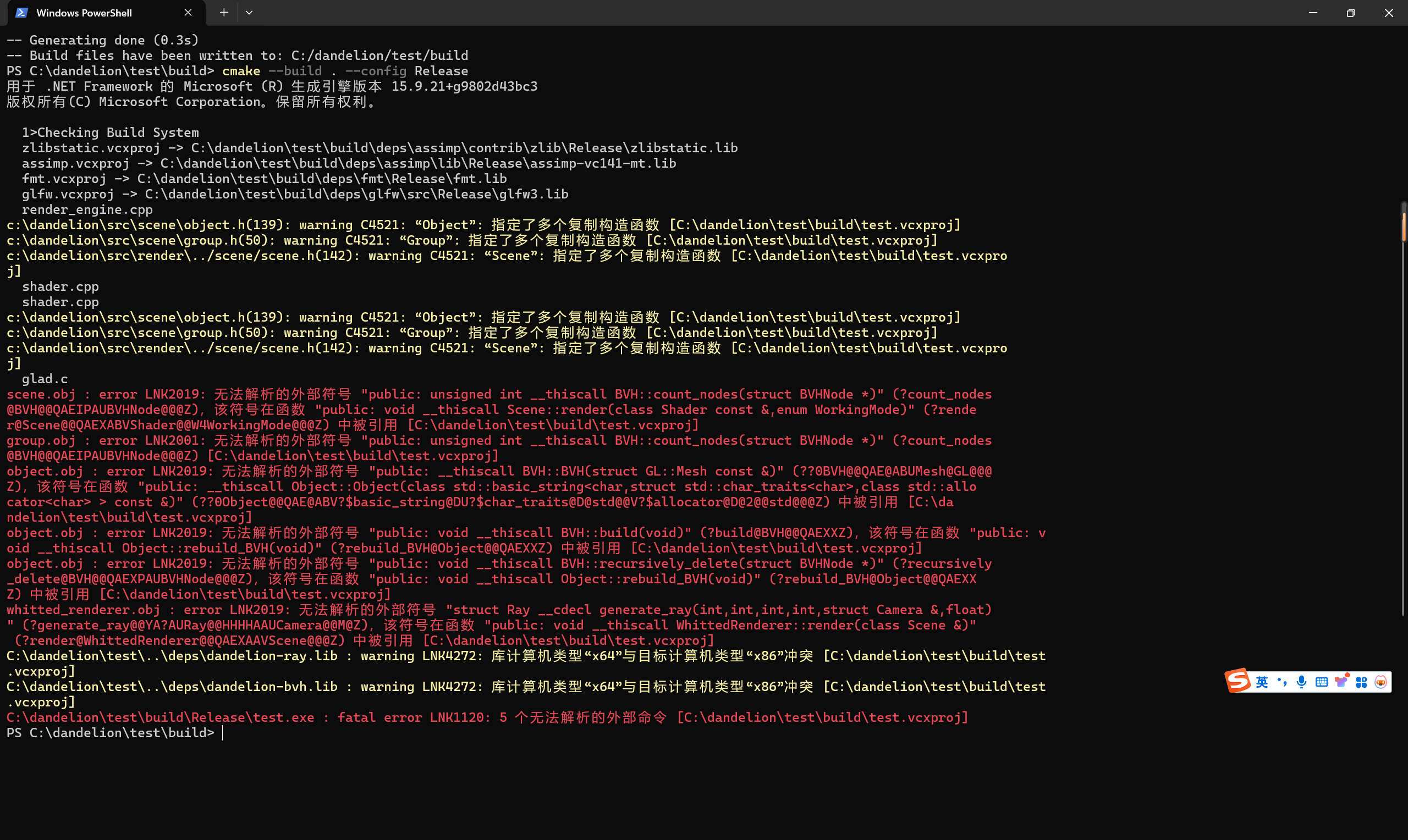Click the Sogou input method logo
This screenshot has width=1408, height=840.
1238,681
